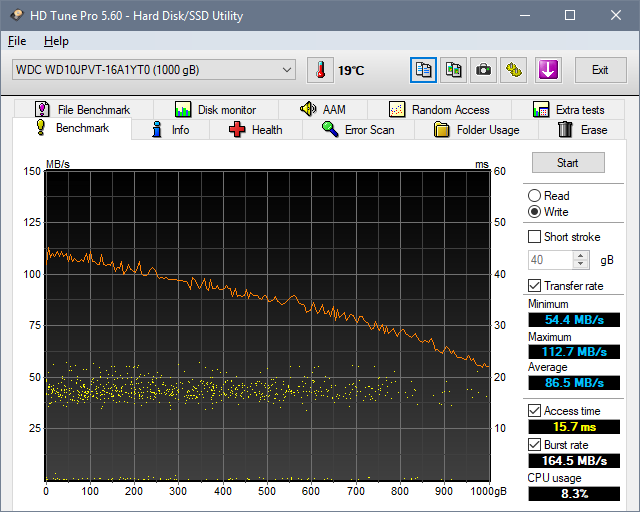
Task: Switch to the Health tab
Action: coord(256,130)
